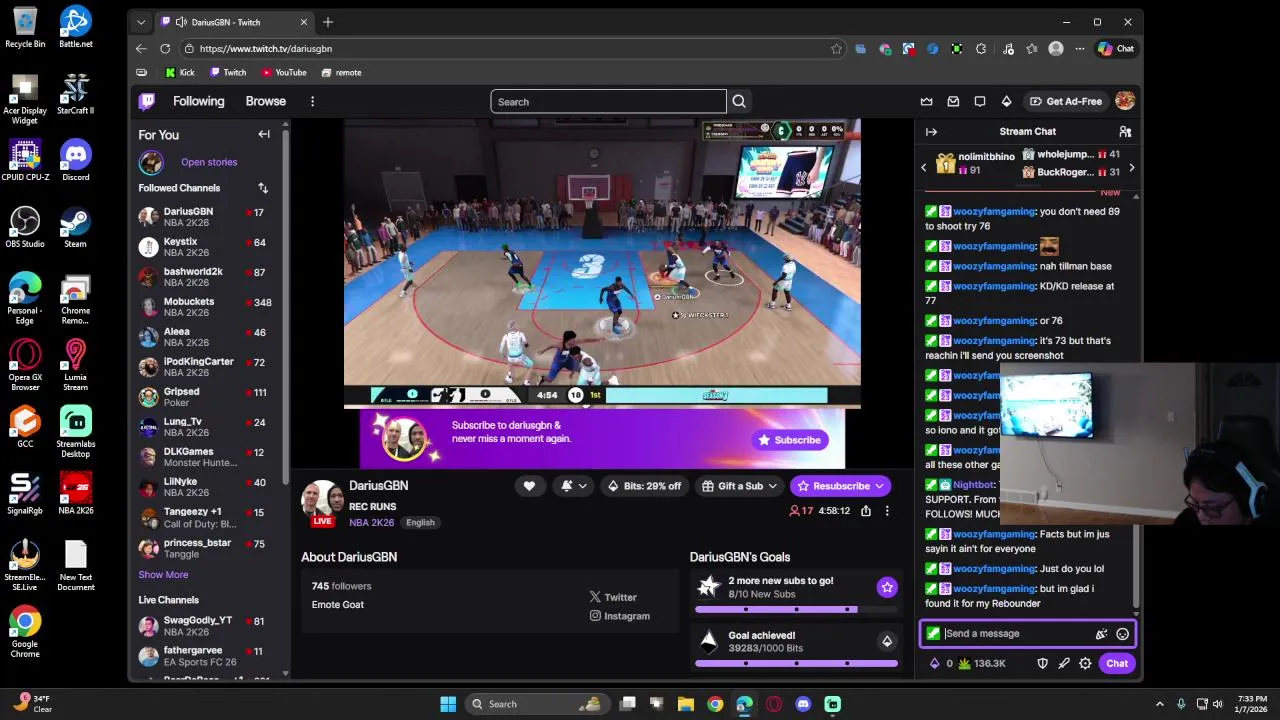
Task: Collapse the For You sidebar arrow
Action: (264, 134)
